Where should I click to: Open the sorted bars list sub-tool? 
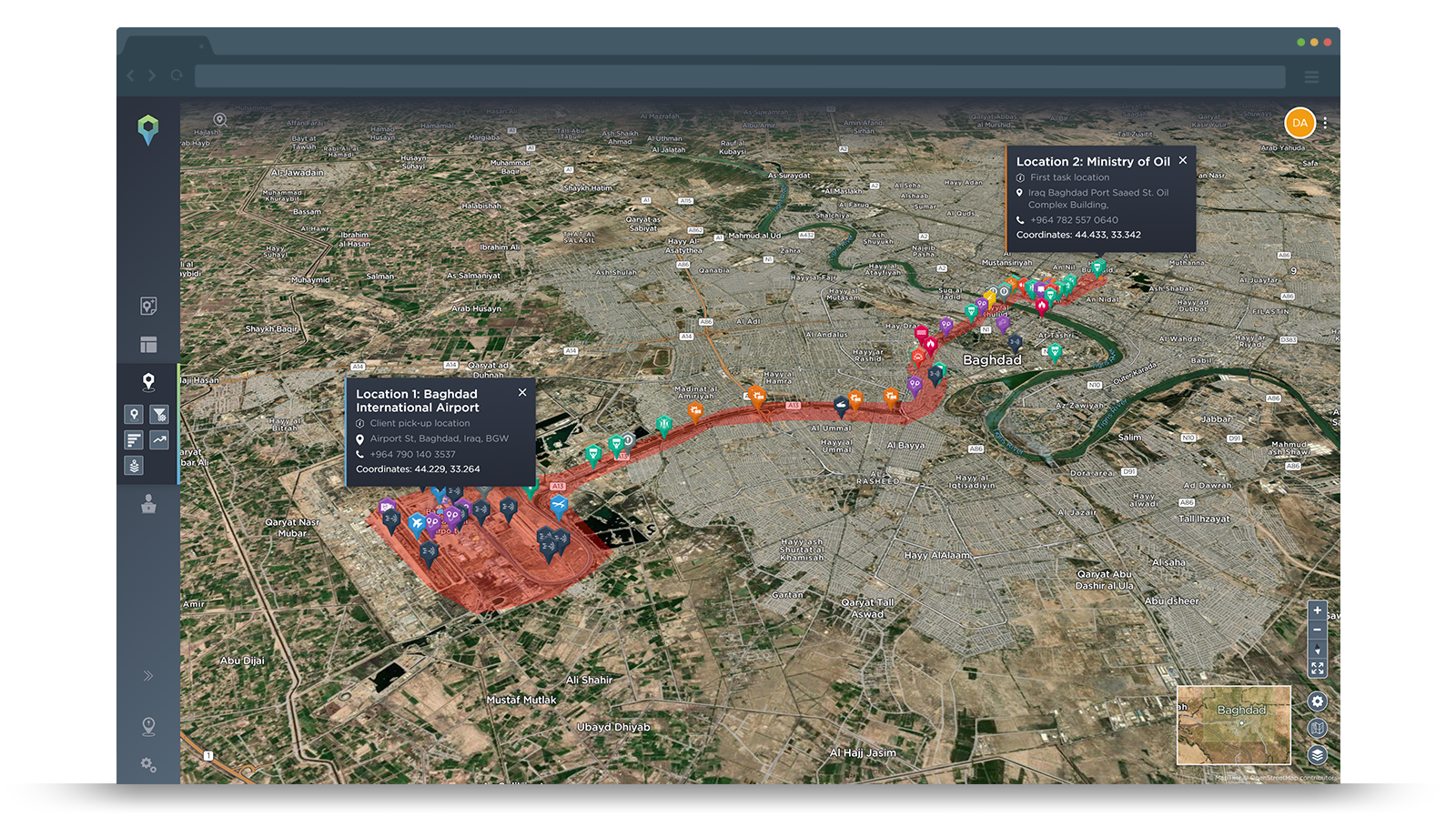click(x=134, y=440)
